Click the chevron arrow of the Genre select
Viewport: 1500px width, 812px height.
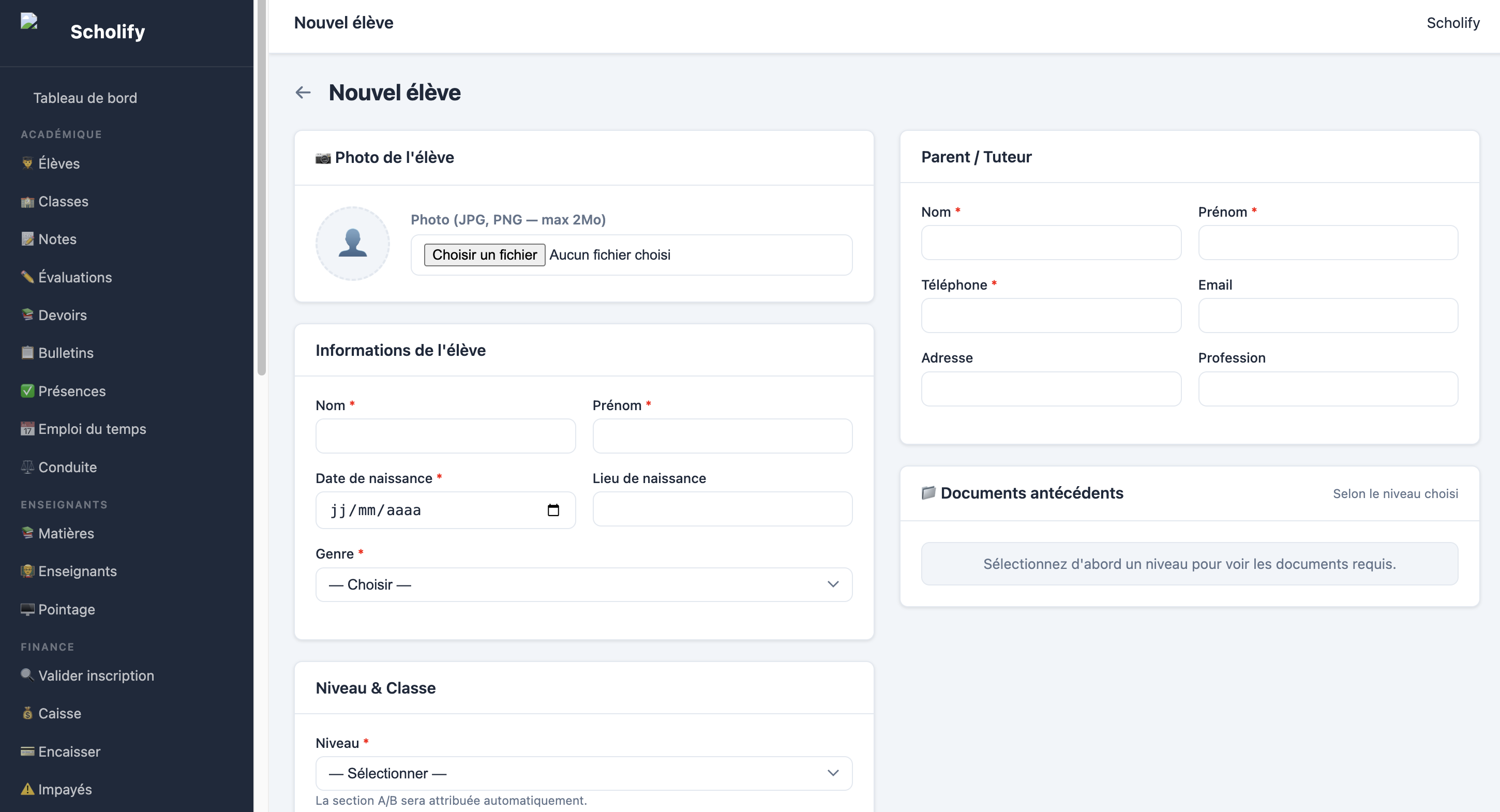[x=833, y=584]
